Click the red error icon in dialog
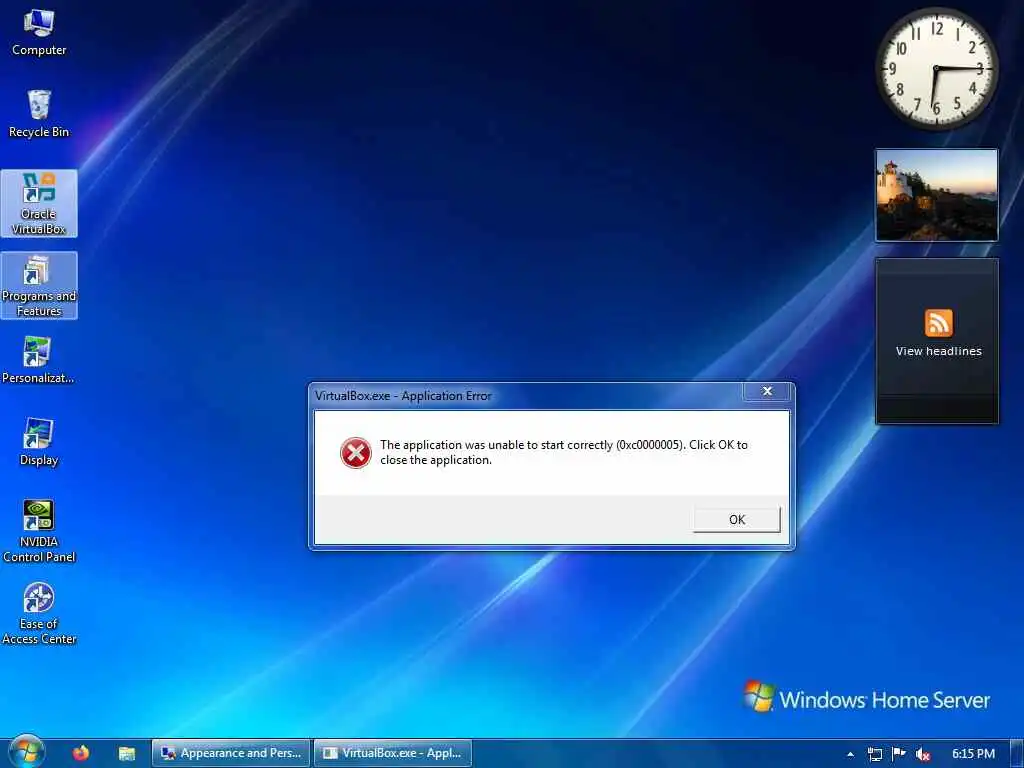 [x=356, y=453]
